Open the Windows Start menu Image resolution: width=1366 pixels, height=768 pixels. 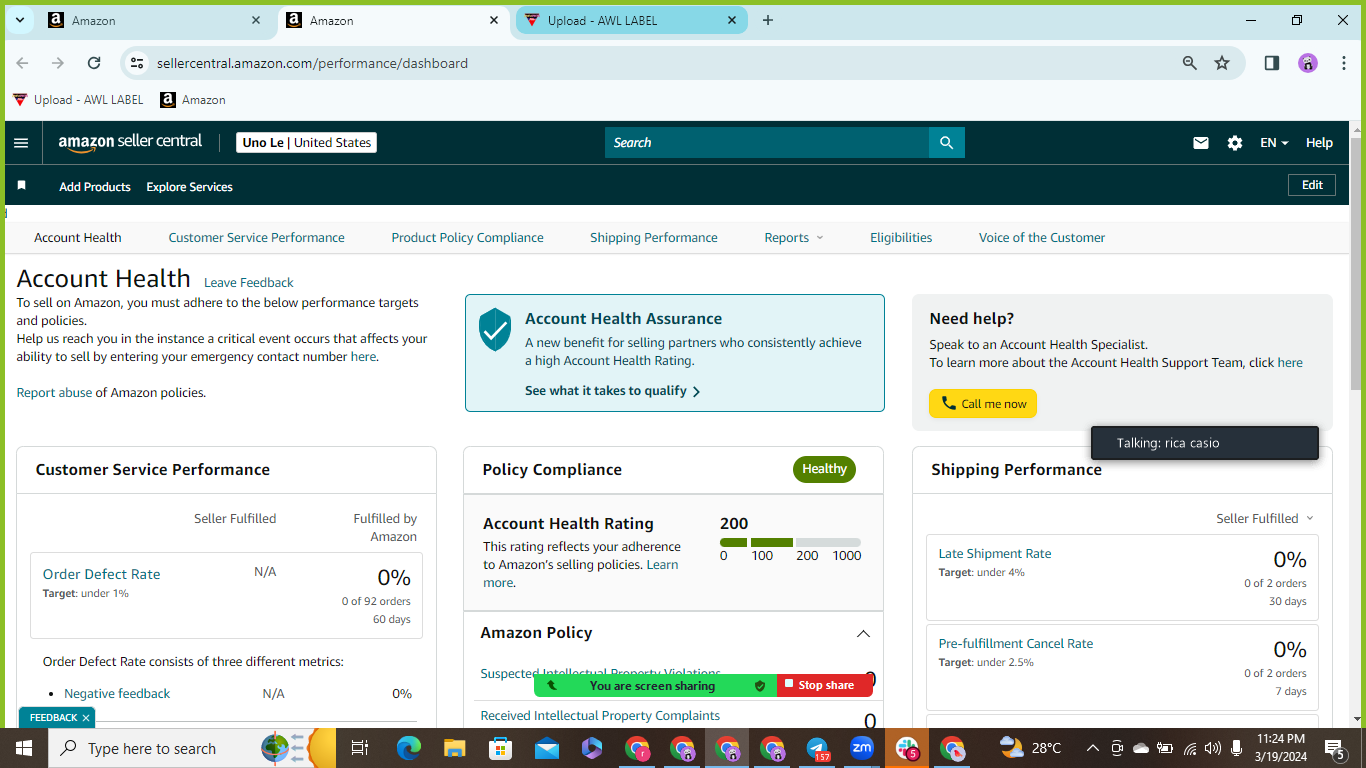point(23,748)
